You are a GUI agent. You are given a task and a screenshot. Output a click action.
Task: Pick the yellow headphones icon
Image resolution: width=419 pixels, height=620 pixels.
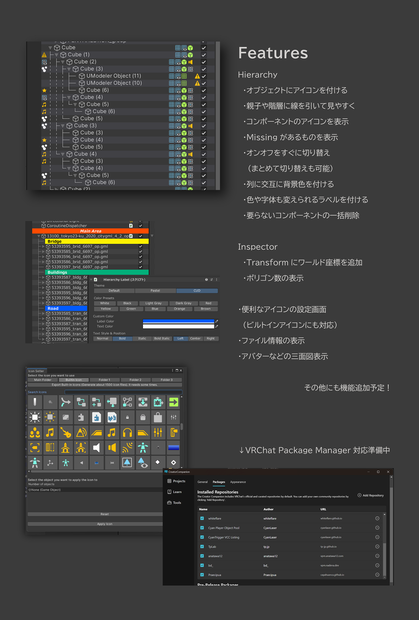click(127, 432)
